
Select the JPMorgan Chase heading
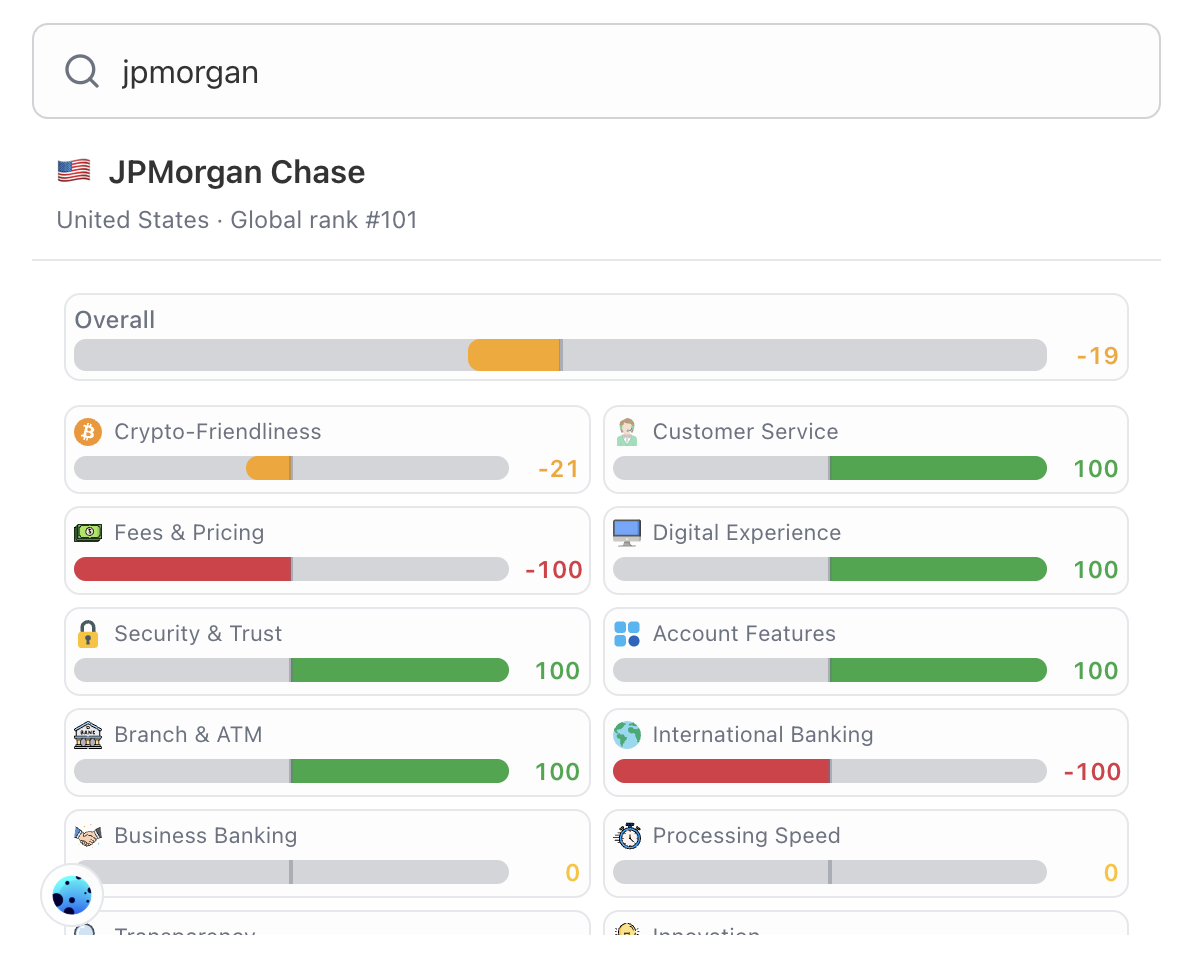click(236, 172)
